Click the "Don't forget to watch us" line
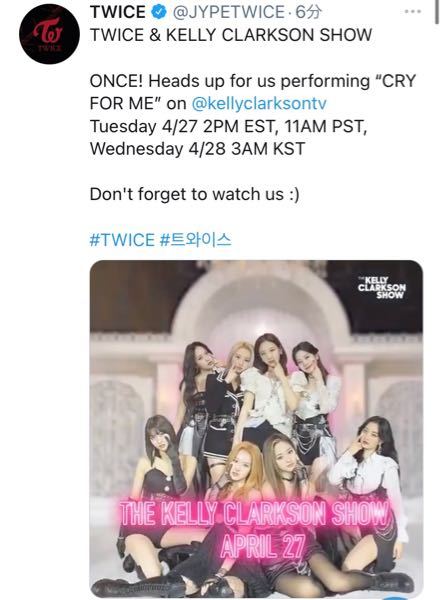Screen dimensions: 443x600 pyautogui.click(x=194, y=194)
